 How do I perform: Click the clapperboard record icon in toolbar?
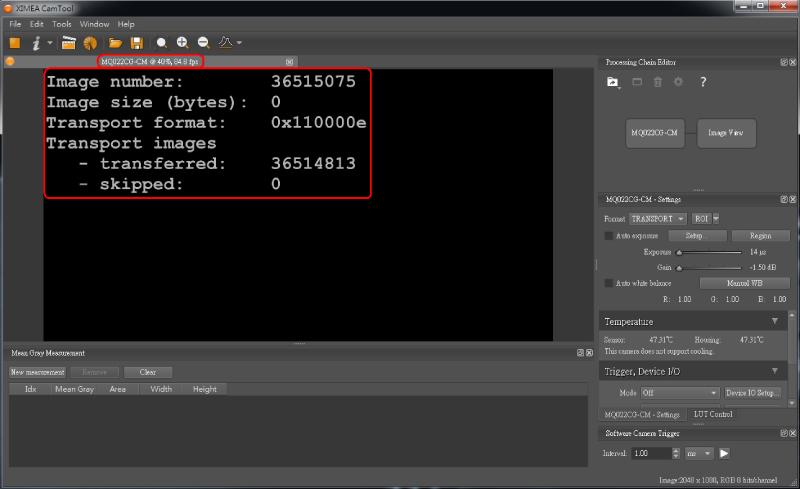pyautogui.click(x=68, y=43)
